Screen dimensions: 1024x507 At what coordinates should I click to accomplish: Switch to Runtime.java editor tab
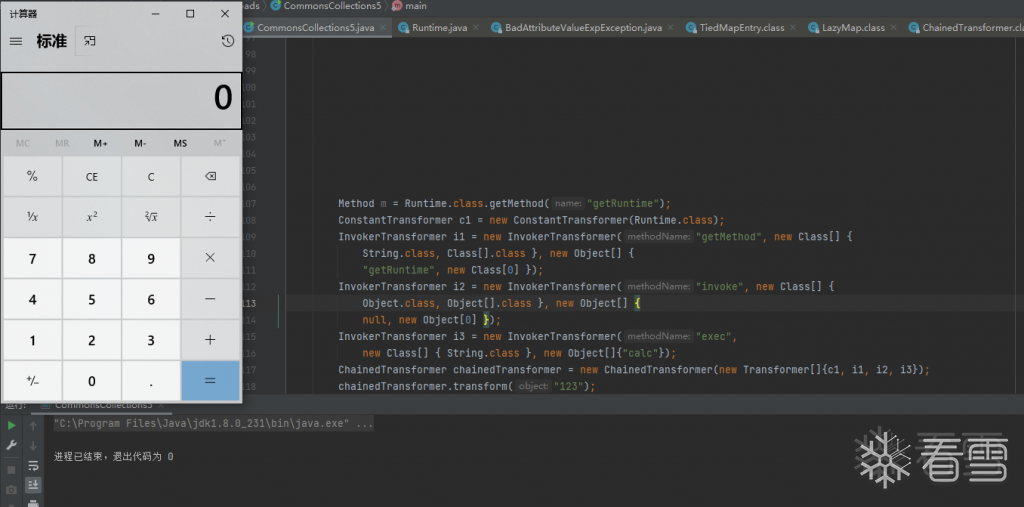point(440,27)
